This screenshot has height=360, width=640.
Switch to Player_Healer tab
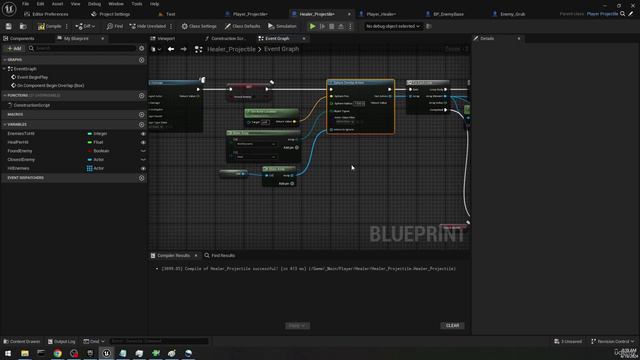[x=381, y=14]
